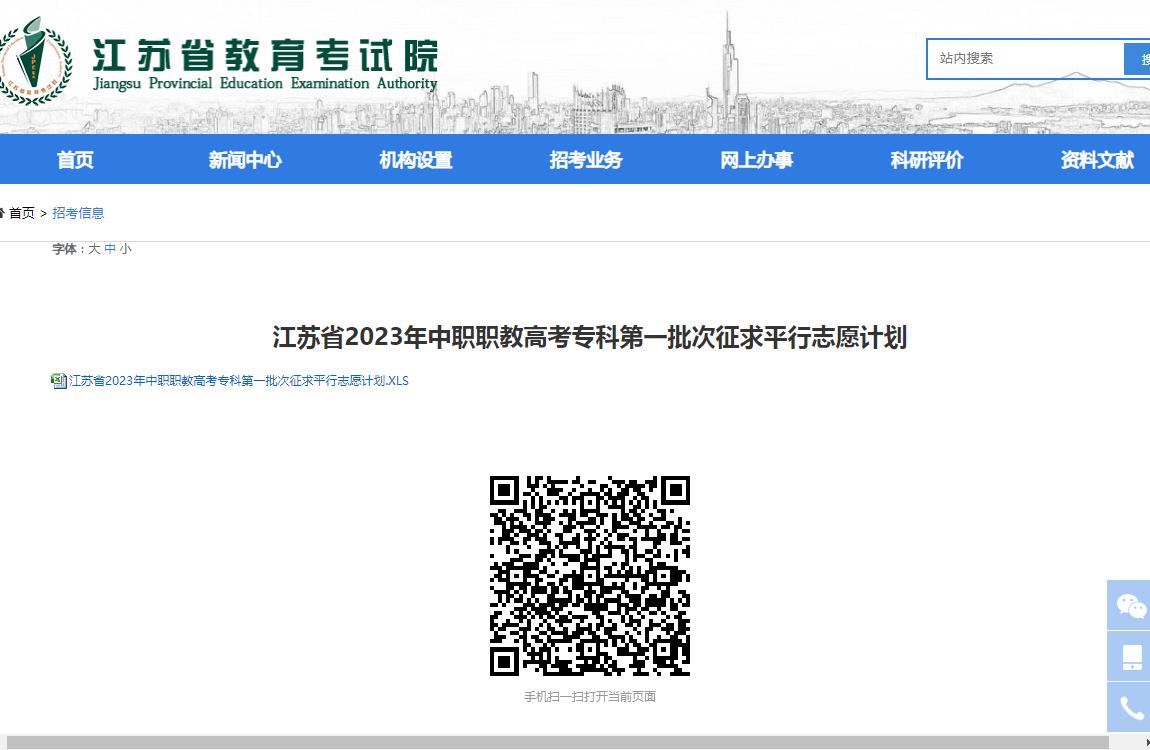The height and width of the screenshot is (750, 1150).
Task: Open the 招考业务 navigation menu item
Action: 586,160
